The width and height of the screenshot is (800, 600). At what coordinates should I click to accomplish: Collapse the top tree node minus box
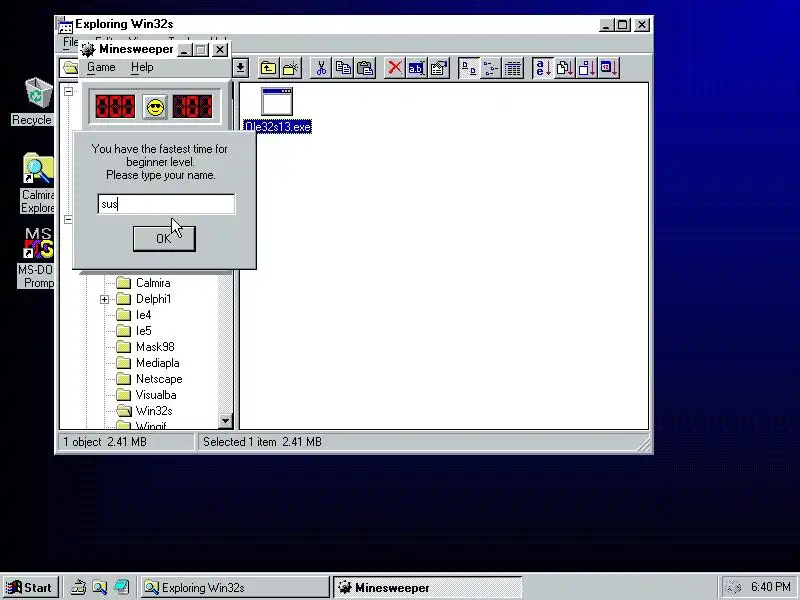(x=68, y=91)
